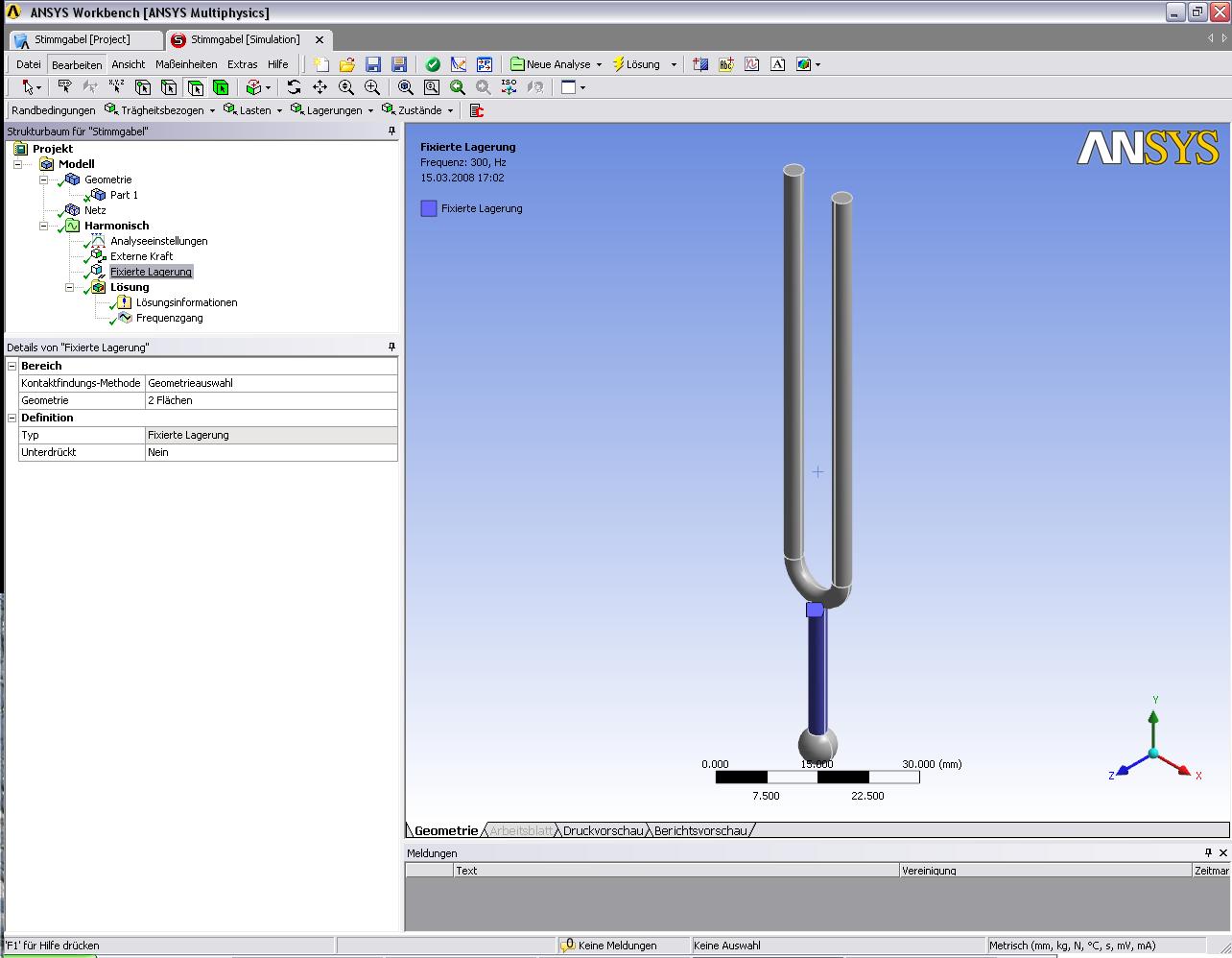Select Frequenzgang in the tree
Screen dimensions: 1232x958
(169, 318)
